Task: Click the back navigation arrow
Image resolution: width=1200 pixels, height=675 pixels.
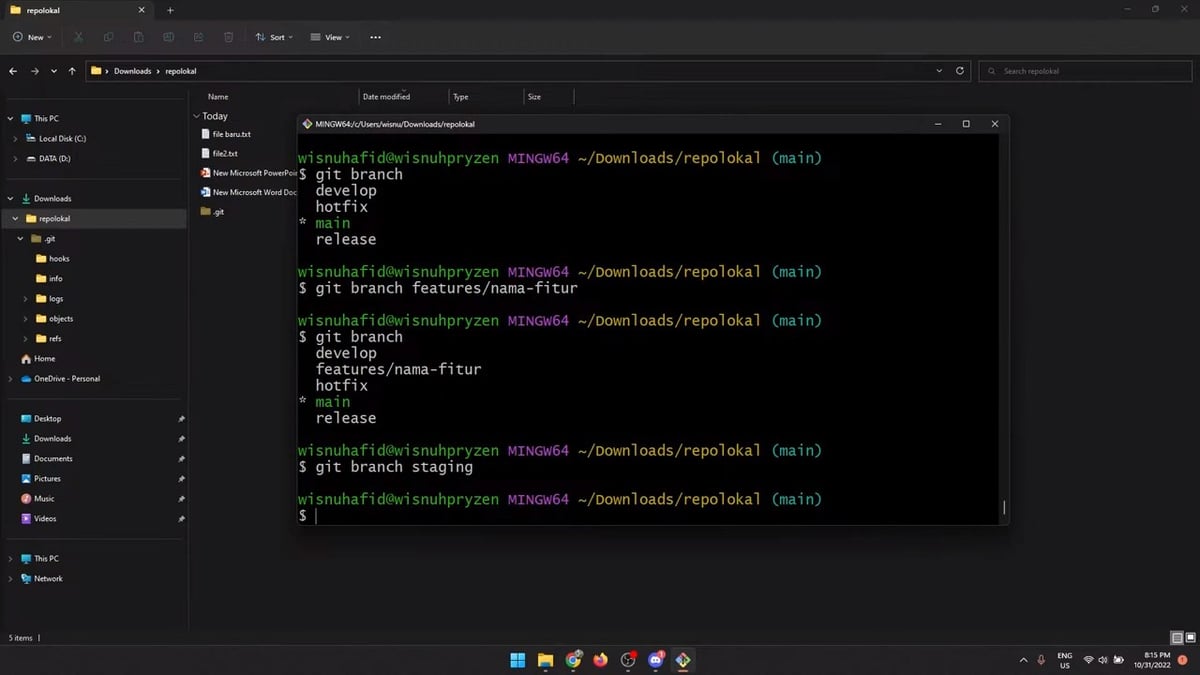Action: coord(13,71)
